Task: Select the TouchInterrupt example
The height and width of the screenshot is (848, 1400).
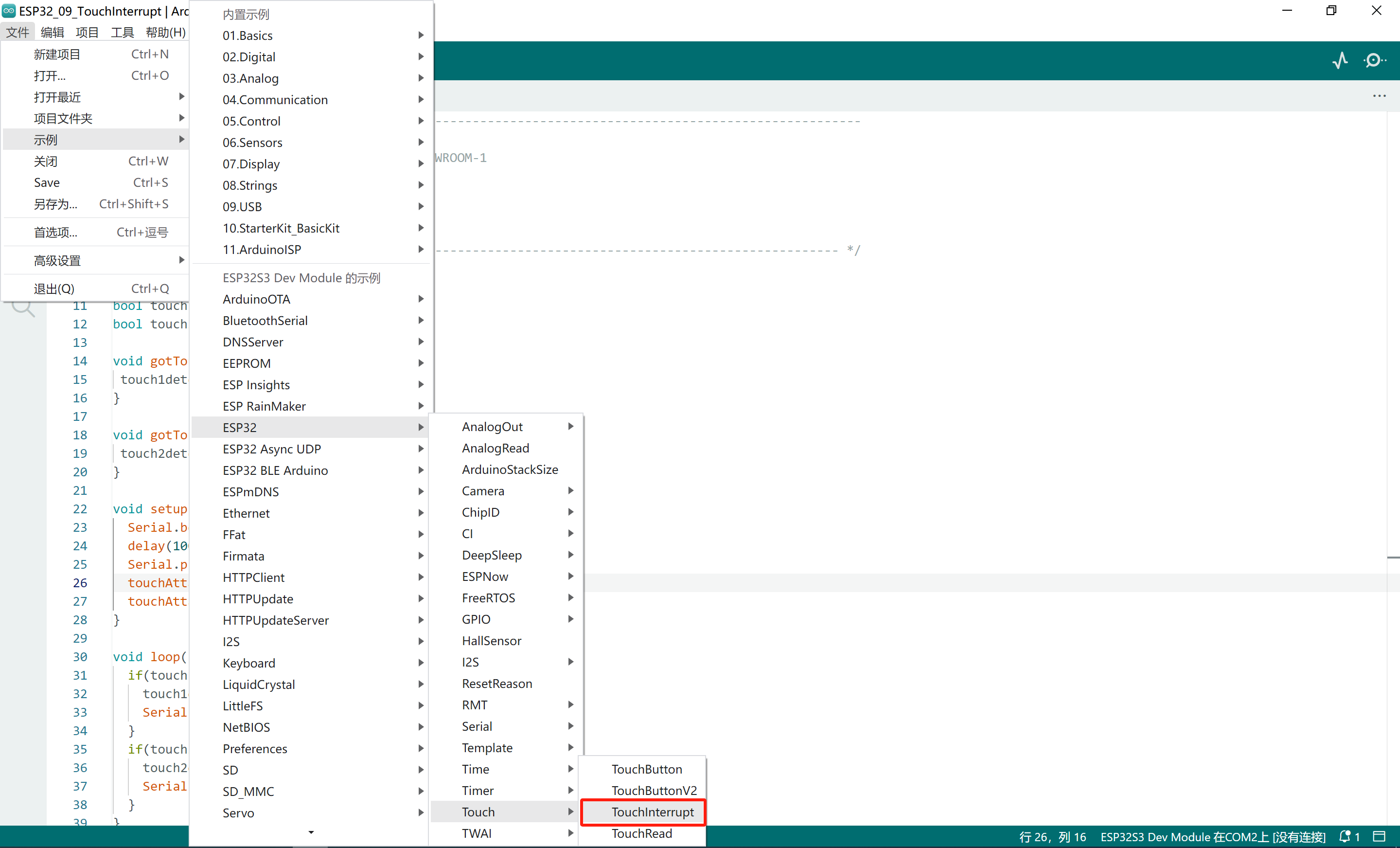Action: pyautogui.click(x=652, y=812)
